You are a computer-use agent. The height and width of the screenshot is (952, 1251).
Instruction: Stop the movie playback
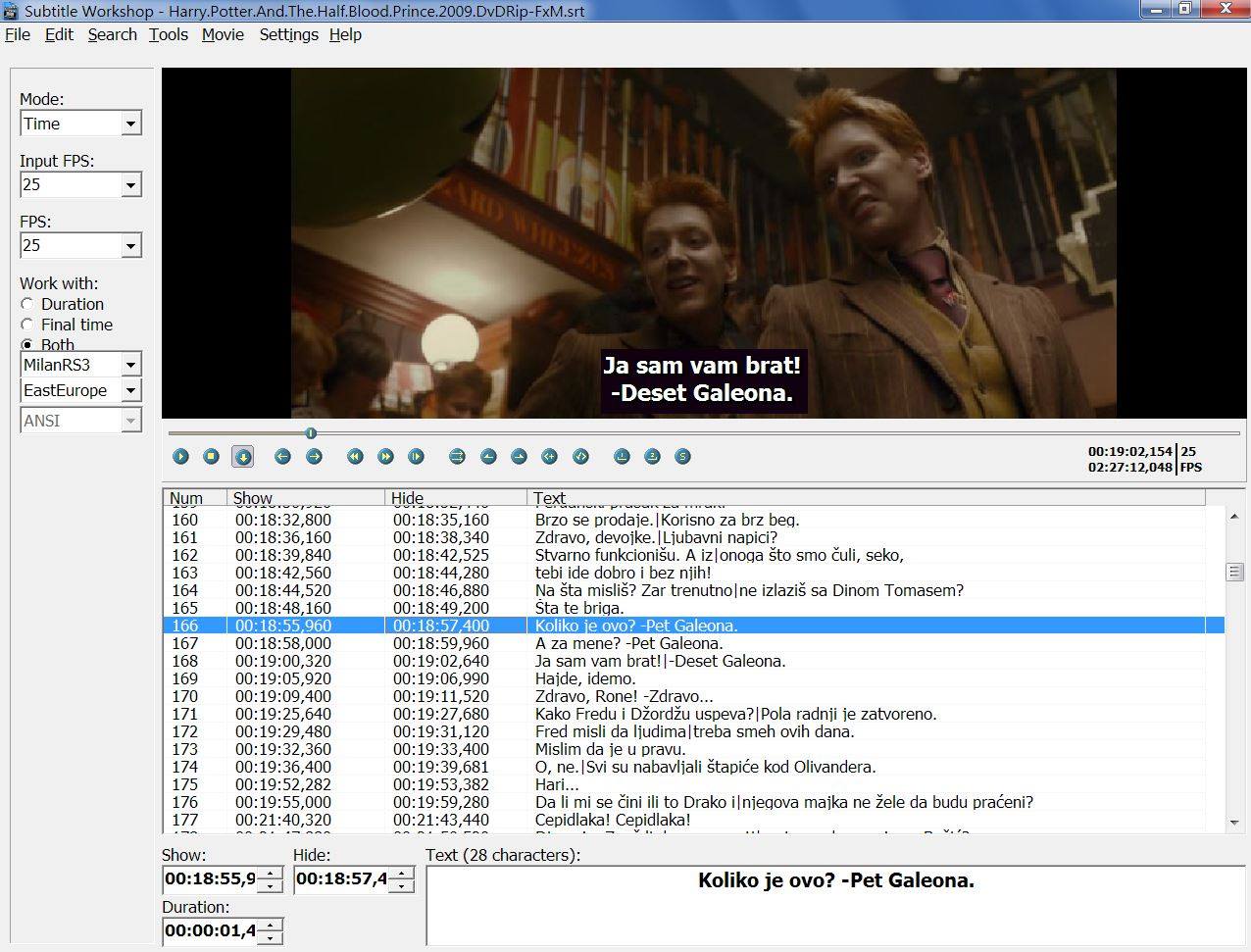211,456
